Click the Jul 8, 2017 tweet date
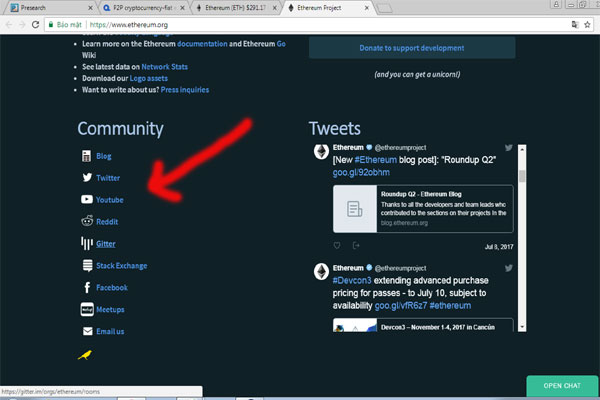The width and height of the screenshot is (600, 400). click(499, 247)
